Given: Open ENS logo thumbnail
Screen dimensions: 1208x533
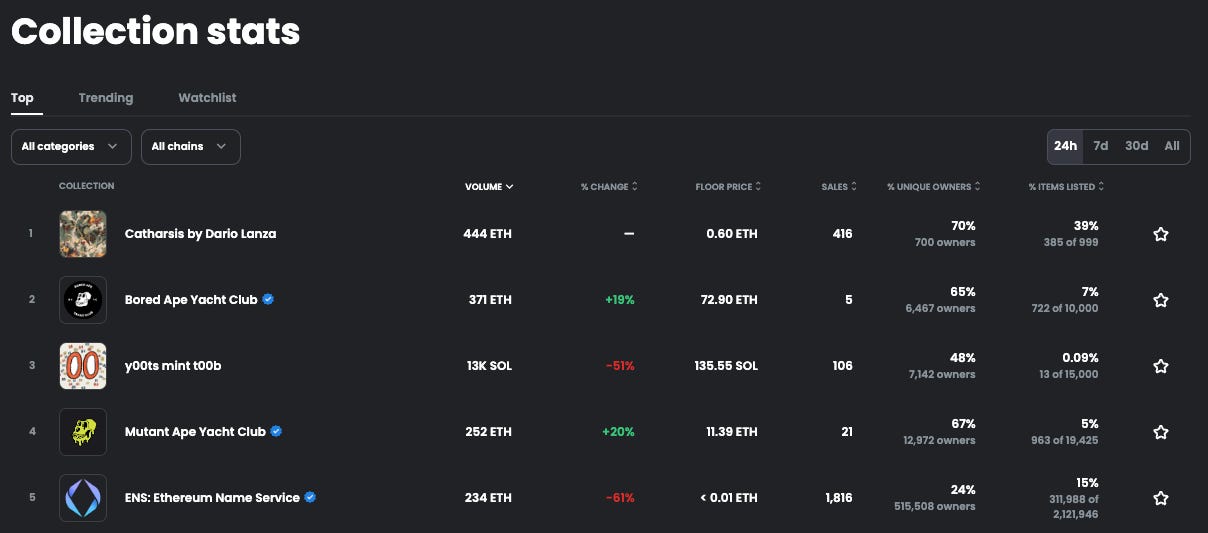Looking at the screenshot, I should (x=83, y=498).
